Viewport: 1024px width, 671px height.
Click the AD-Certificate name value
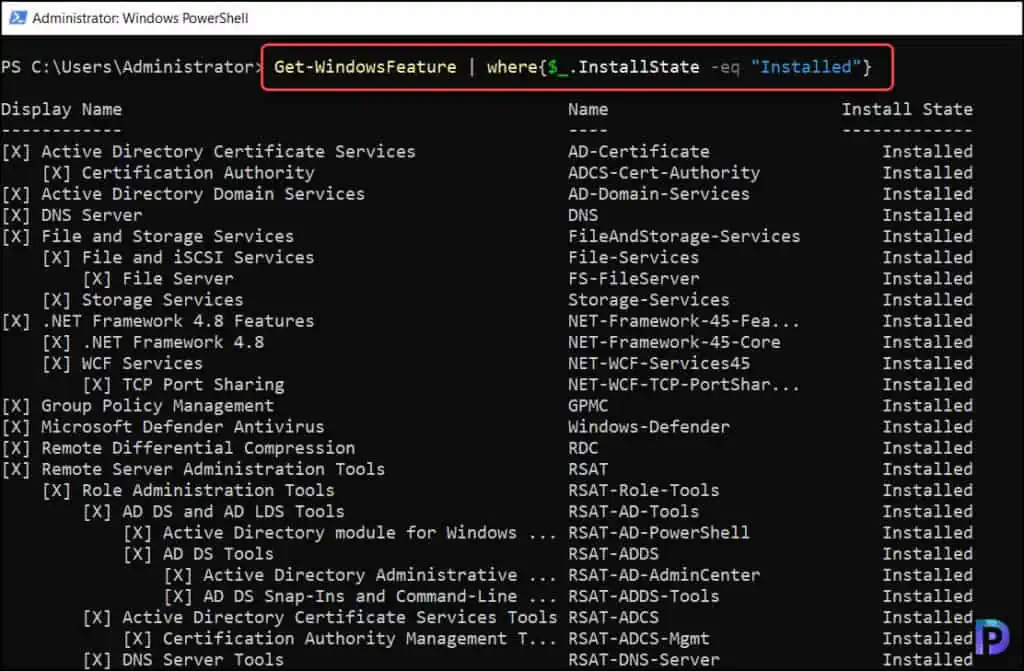pyautogui.click(x=639, y=152)
